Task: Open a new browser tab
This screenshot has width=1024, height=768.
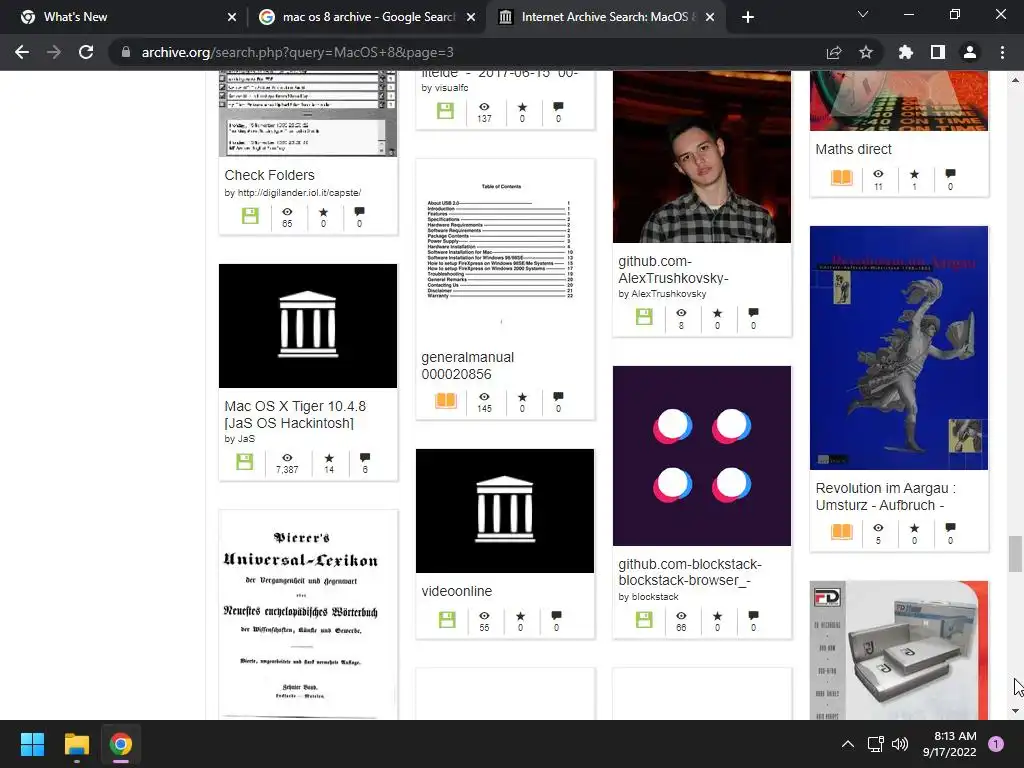Action: pos(748,17)
